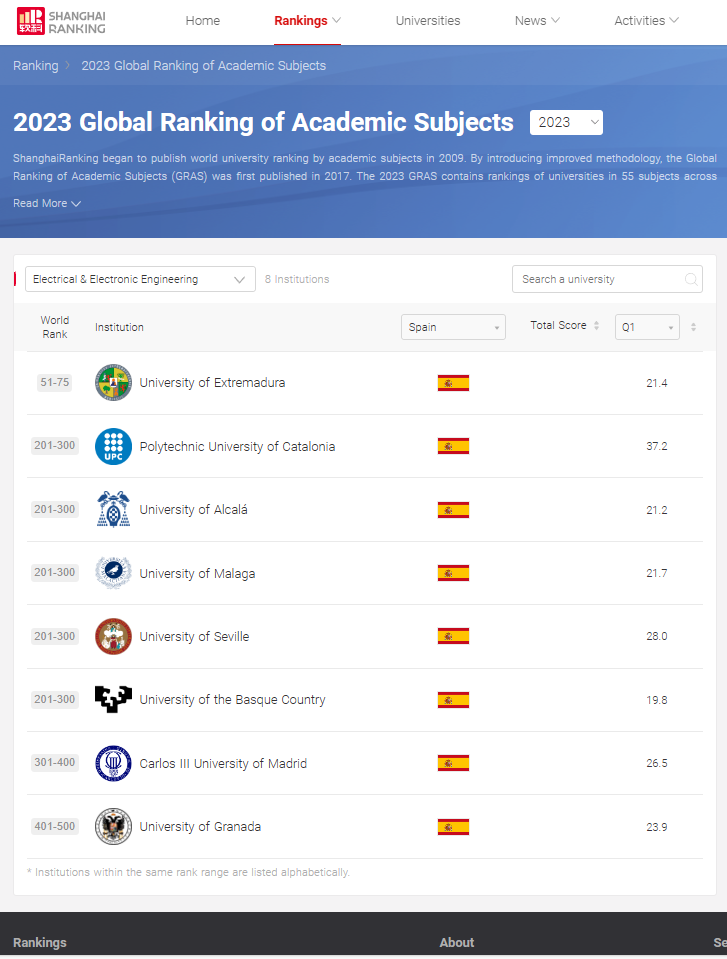727x959 pixels.
Task: Open the University of Extremadura link
Action: click(212, 383)
